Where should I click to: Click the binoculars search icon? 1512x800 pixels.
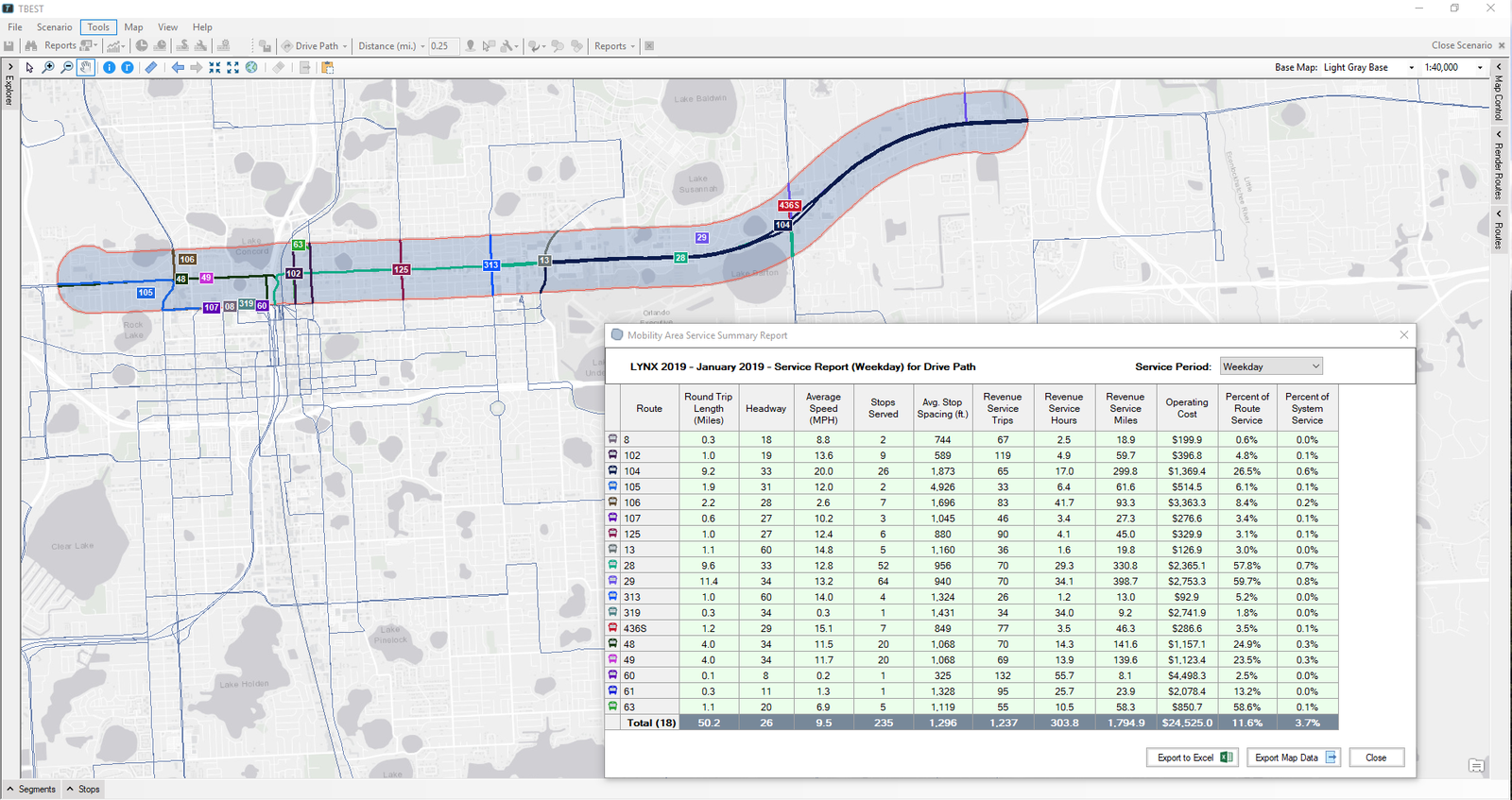[x=31, y=45]
